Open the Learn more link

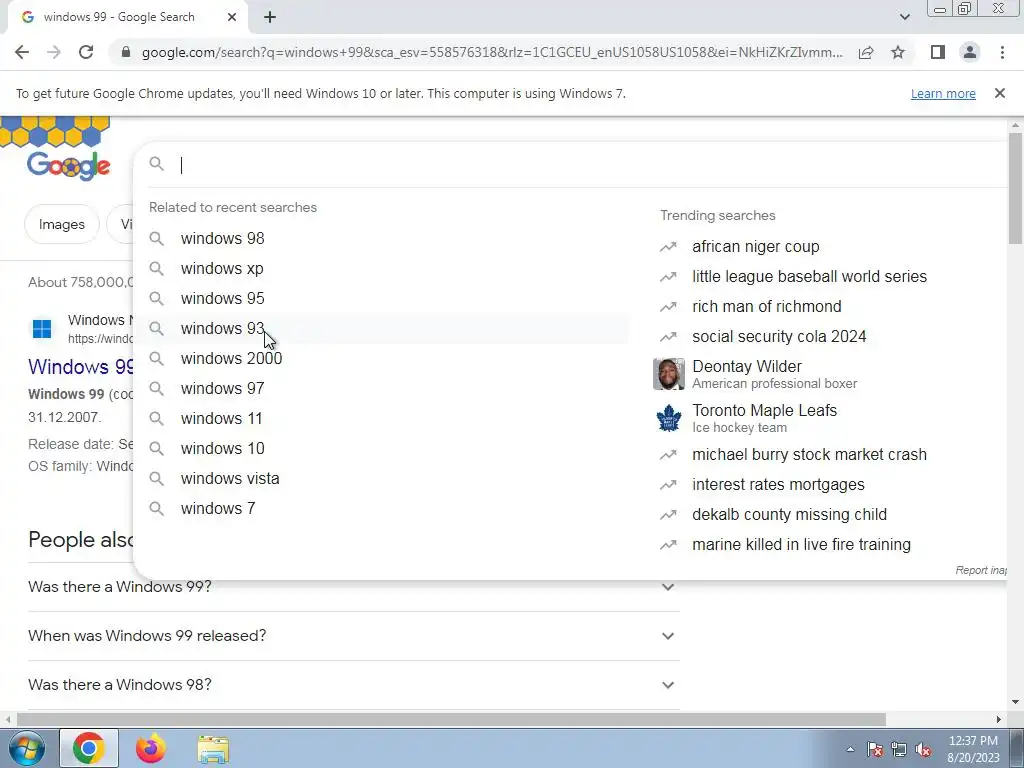tap(943, 93)
